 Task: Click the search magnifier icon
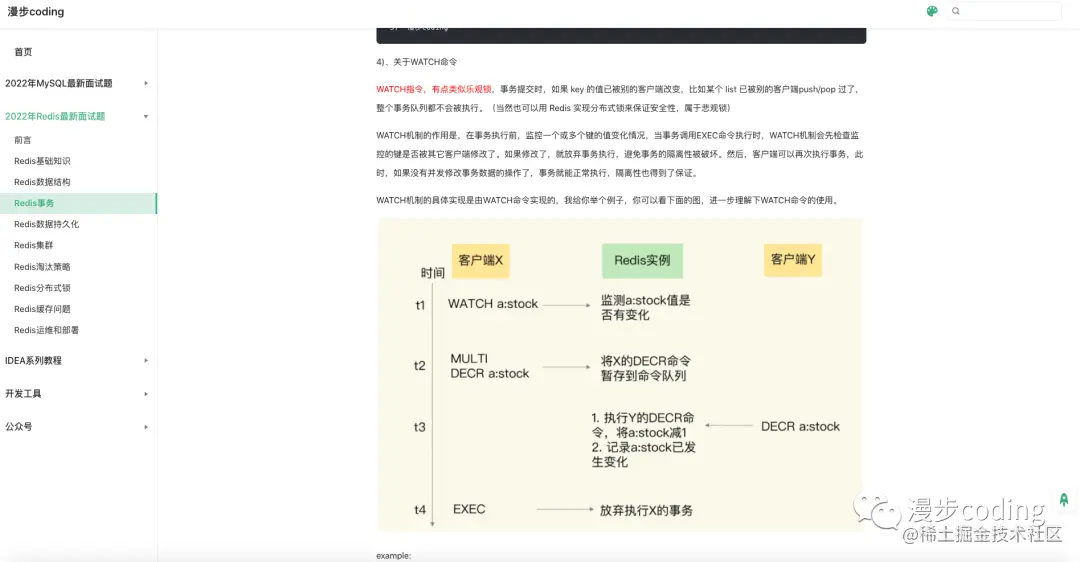pos(955,11)
